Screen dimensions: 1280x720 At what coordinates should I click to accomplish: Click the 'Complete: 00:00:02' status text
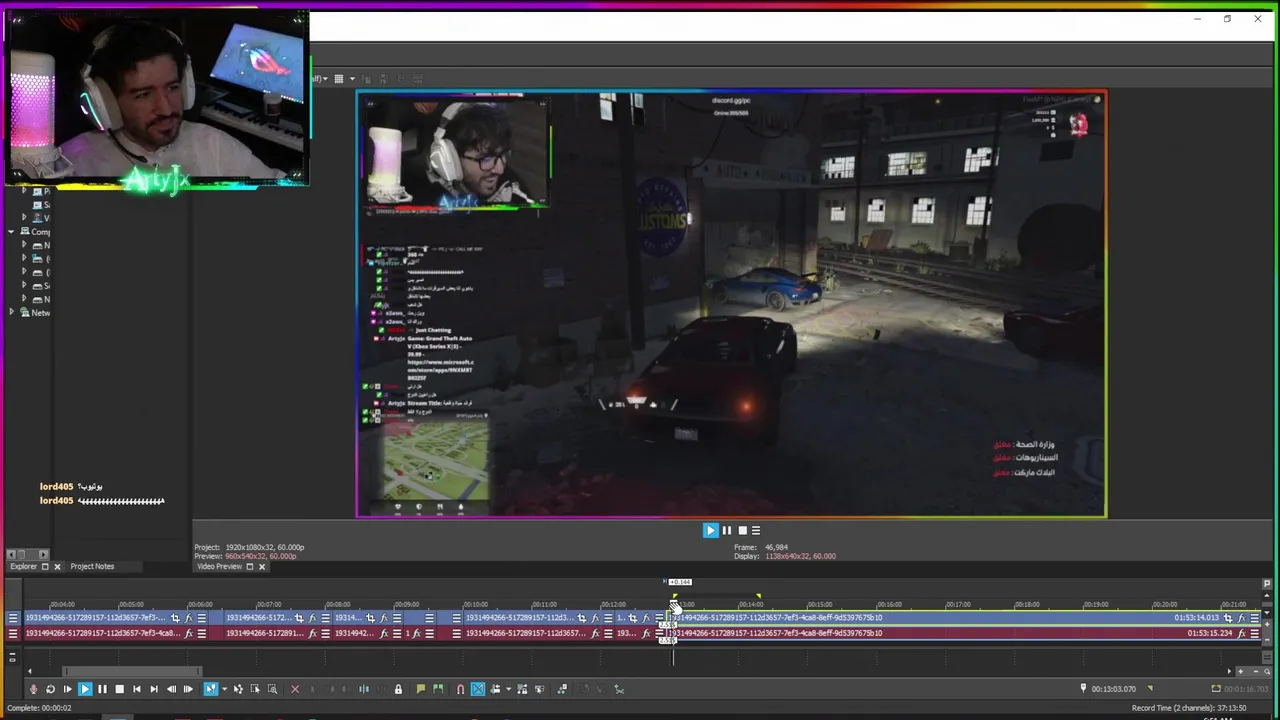coord(40,708)
